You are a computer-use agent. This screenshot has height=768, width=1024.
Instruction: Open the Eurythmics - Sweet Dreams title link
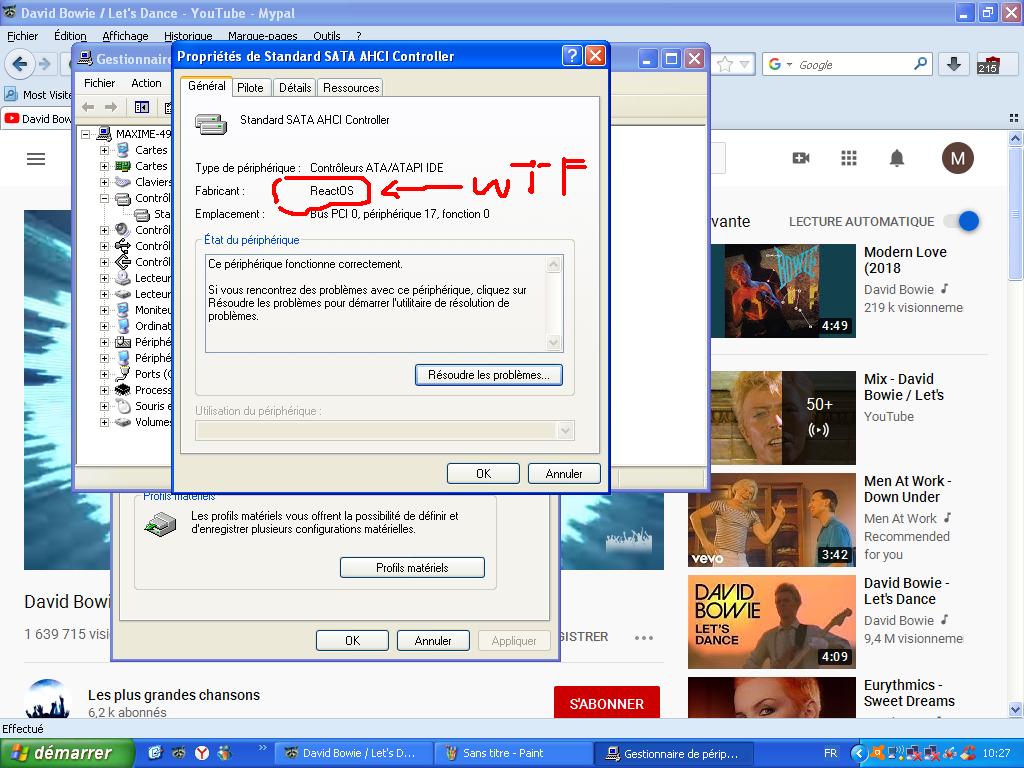[909, 693]
